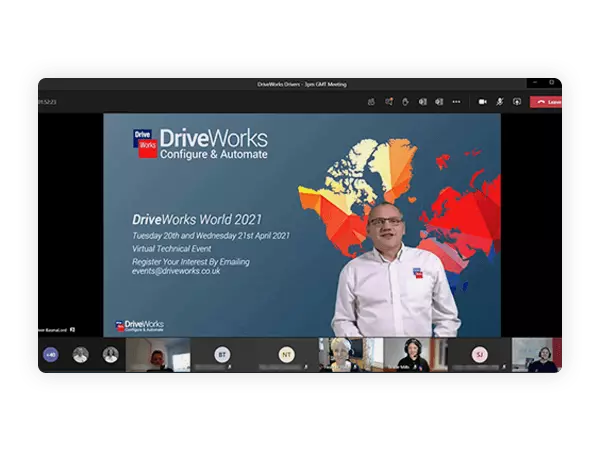This screenshot has height=450, width=600.
Task: Click the small DriveWorks logo at slide bottom
Action: [x=139, y=326]
